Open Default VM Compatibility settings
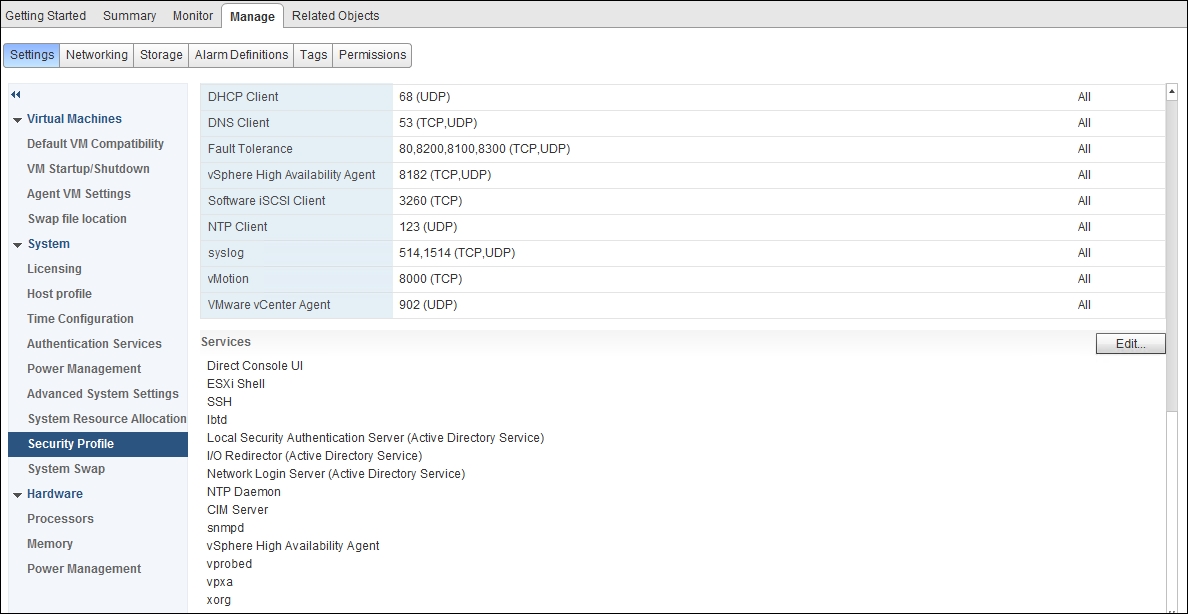 click(95, 143)
